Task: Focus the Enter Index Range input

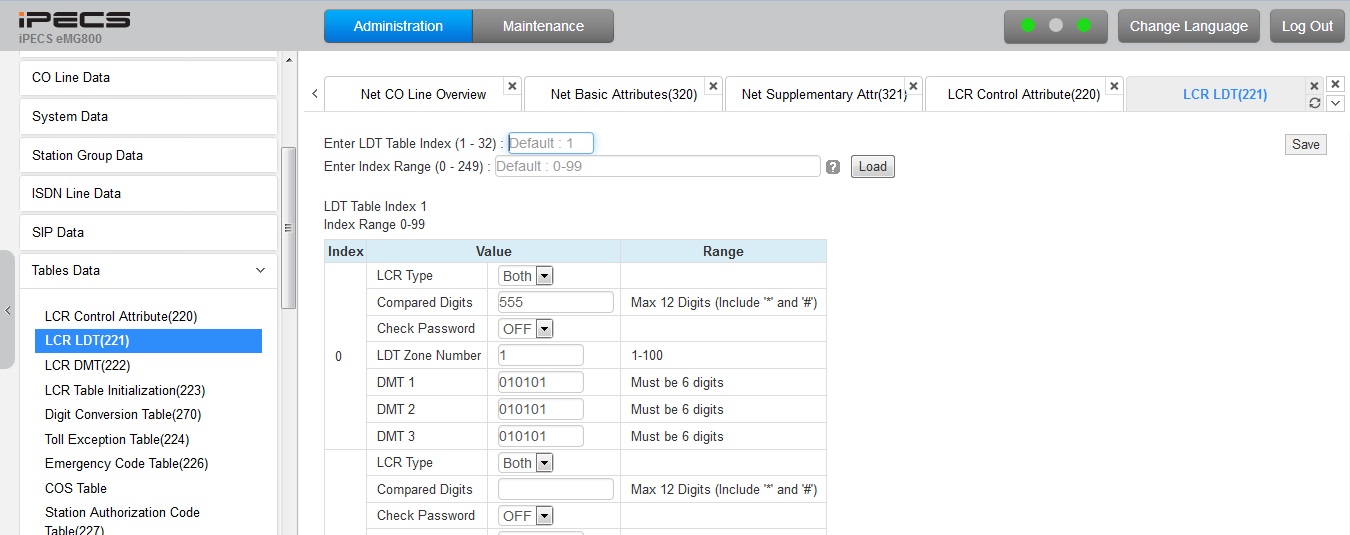Action: pos(657,166)
